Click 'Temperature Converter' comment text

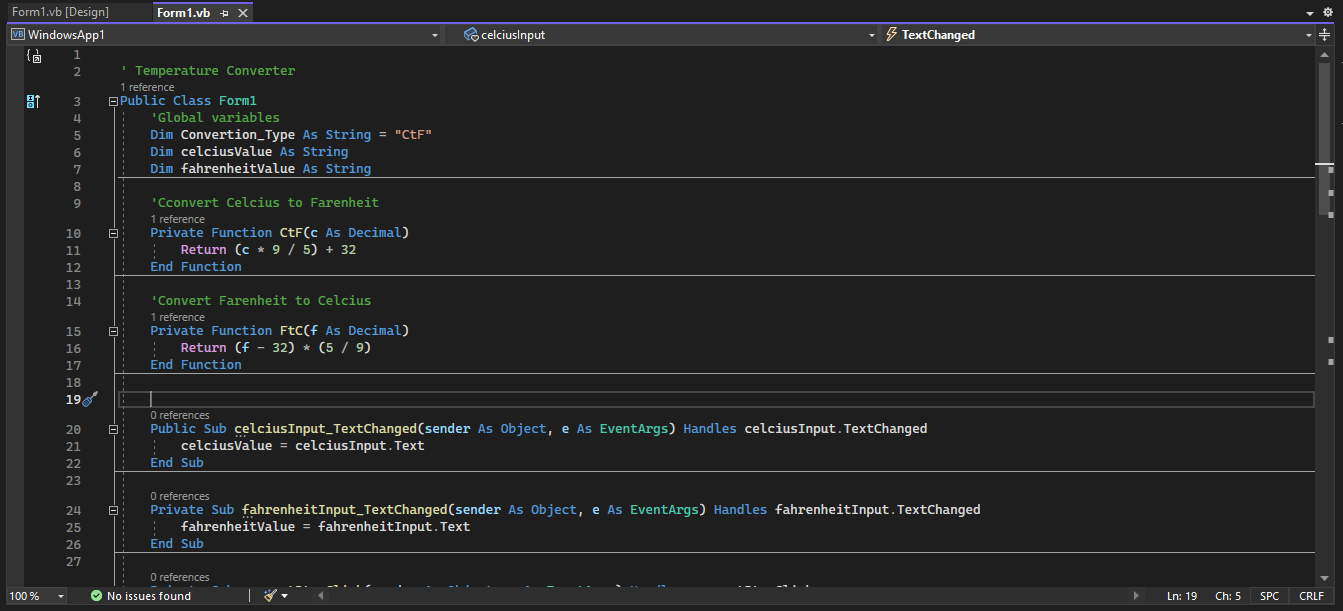(x=215, y=71)
